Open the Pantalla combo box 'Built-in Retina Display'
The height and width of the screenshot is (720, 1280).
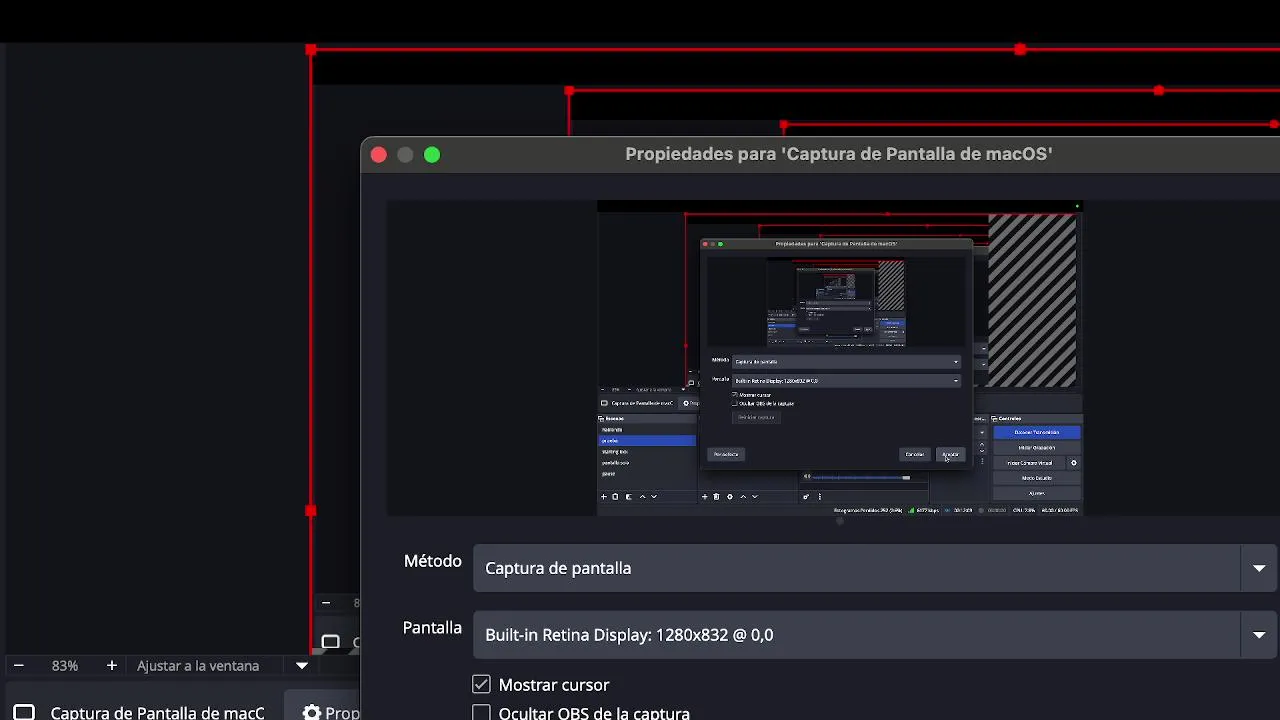(875, 635)
